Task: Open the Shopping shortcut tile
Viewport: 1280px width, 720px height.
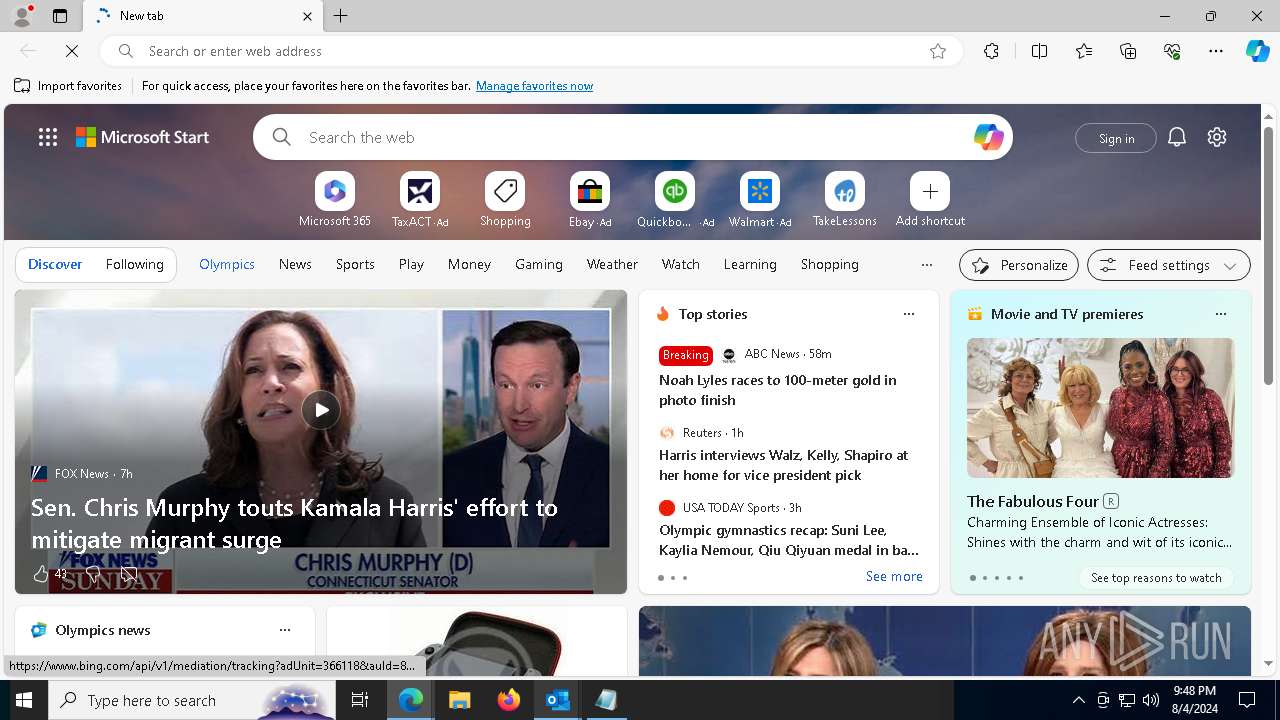Action: (505, 191)
